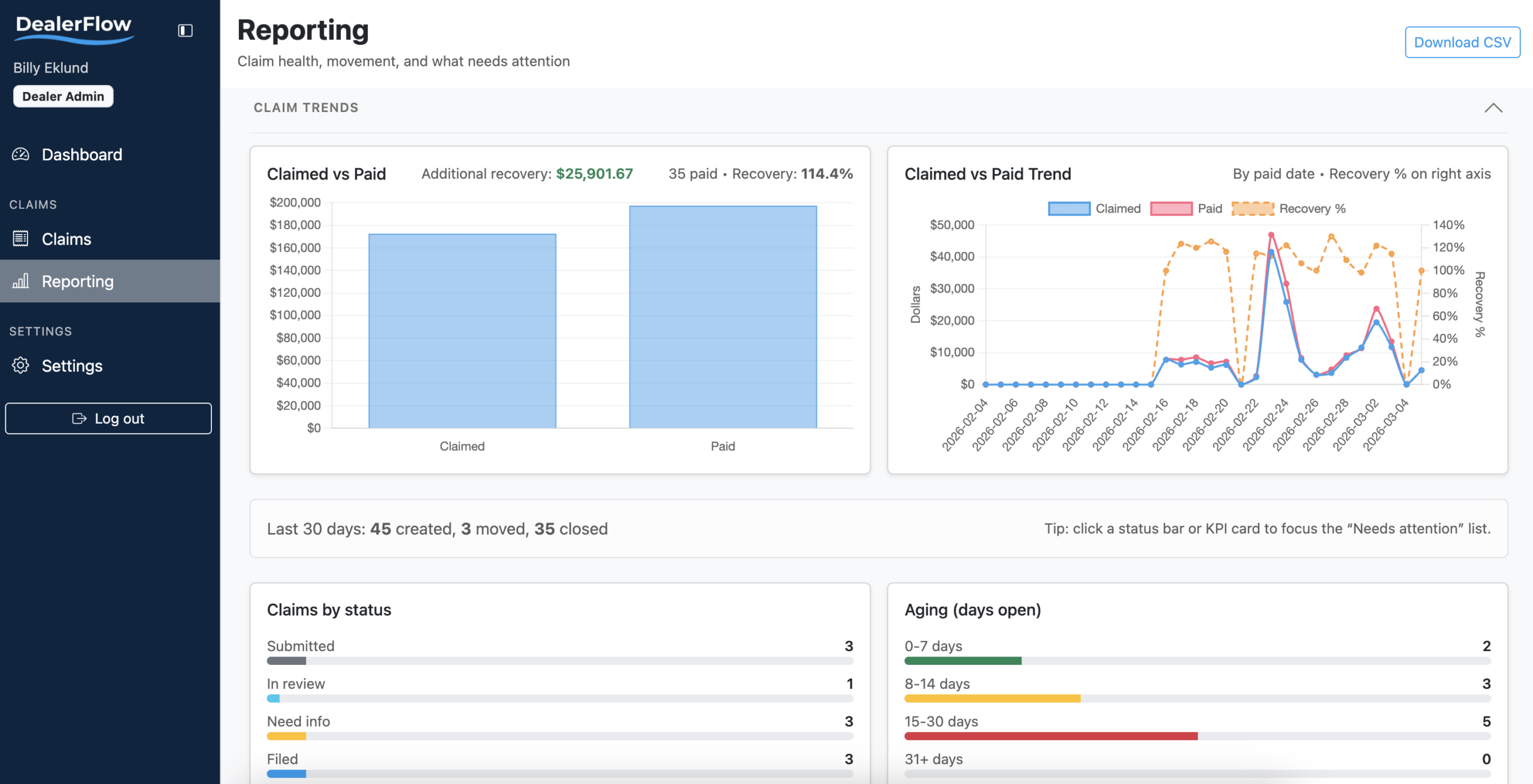Click the Settings gear icon

20,365
